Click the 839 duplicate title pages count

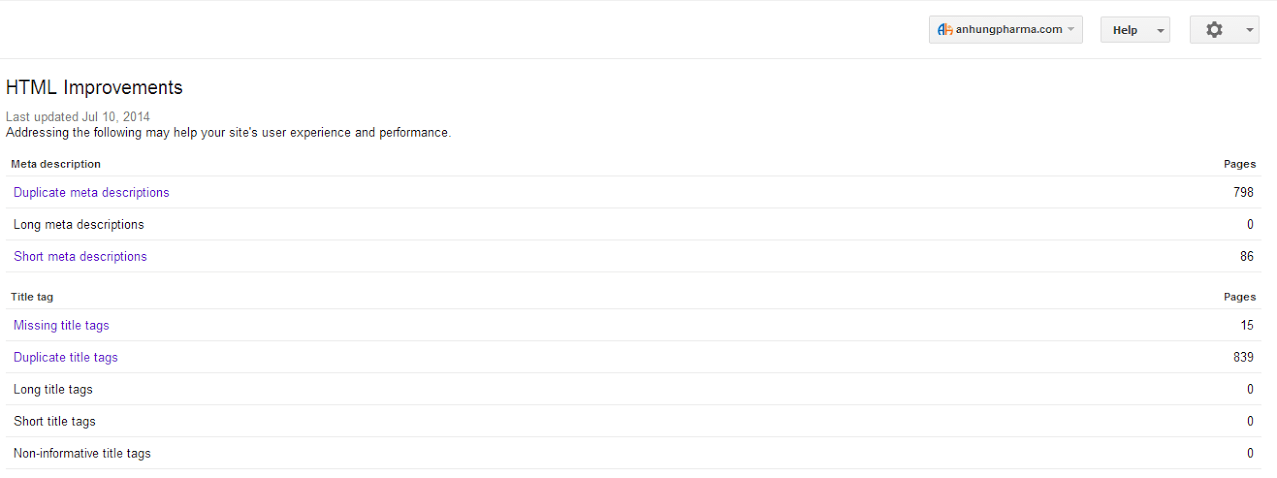click(1243, 358)
